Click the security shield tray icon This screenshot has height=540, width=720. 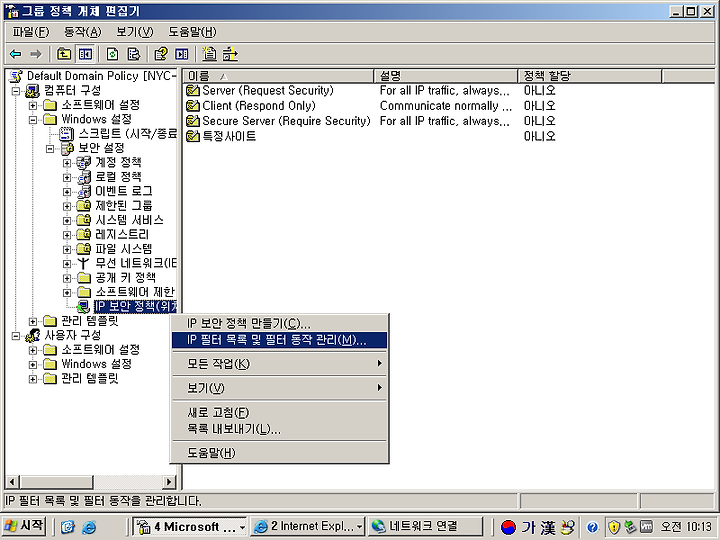pyautogui.click(x=613, y=527)
